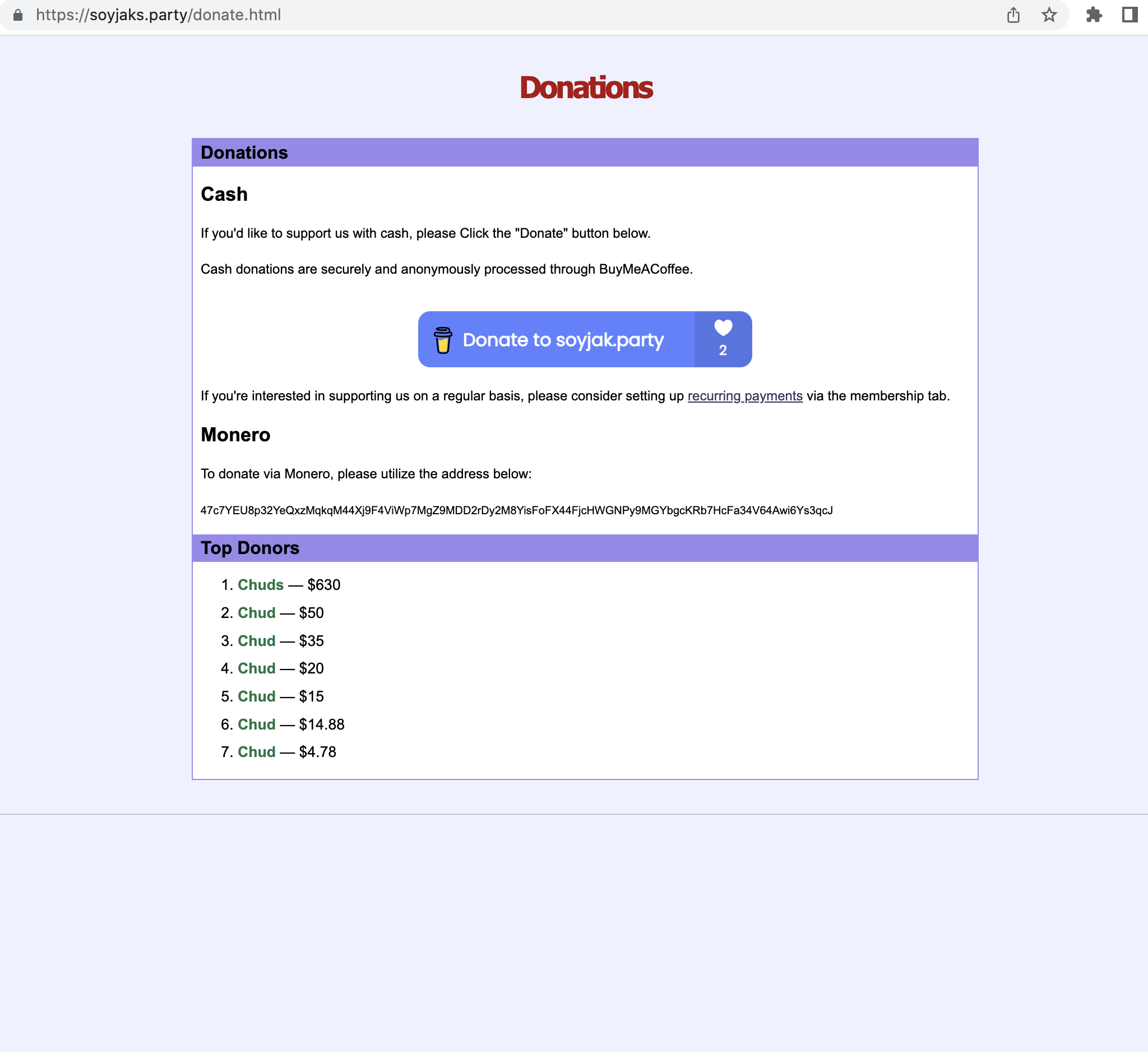The width and height of the screenshot is (1148, 1052).
Task: Select the Monero wallet address text
Action: (x=516, y=510)
